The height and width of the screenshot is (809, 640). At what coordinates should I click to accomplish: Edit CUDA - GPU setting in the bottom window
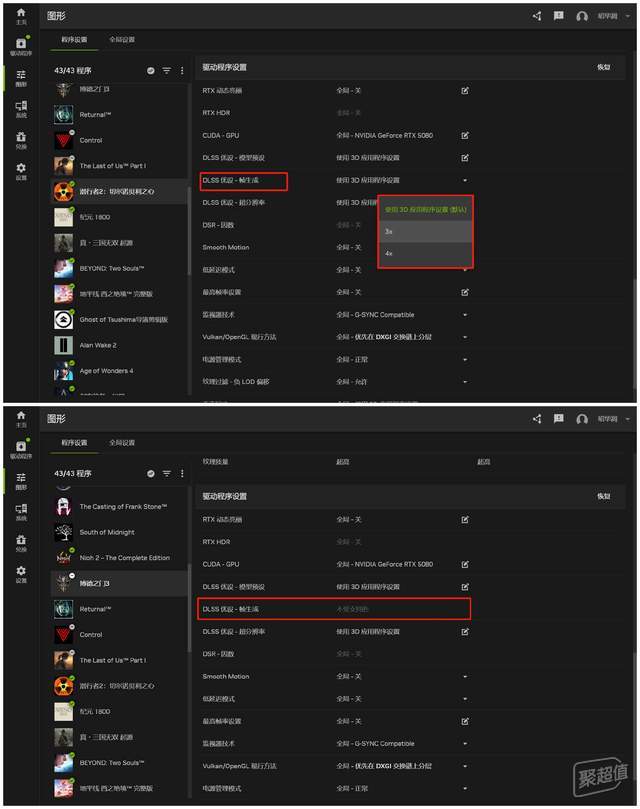(x=465, y=564)
